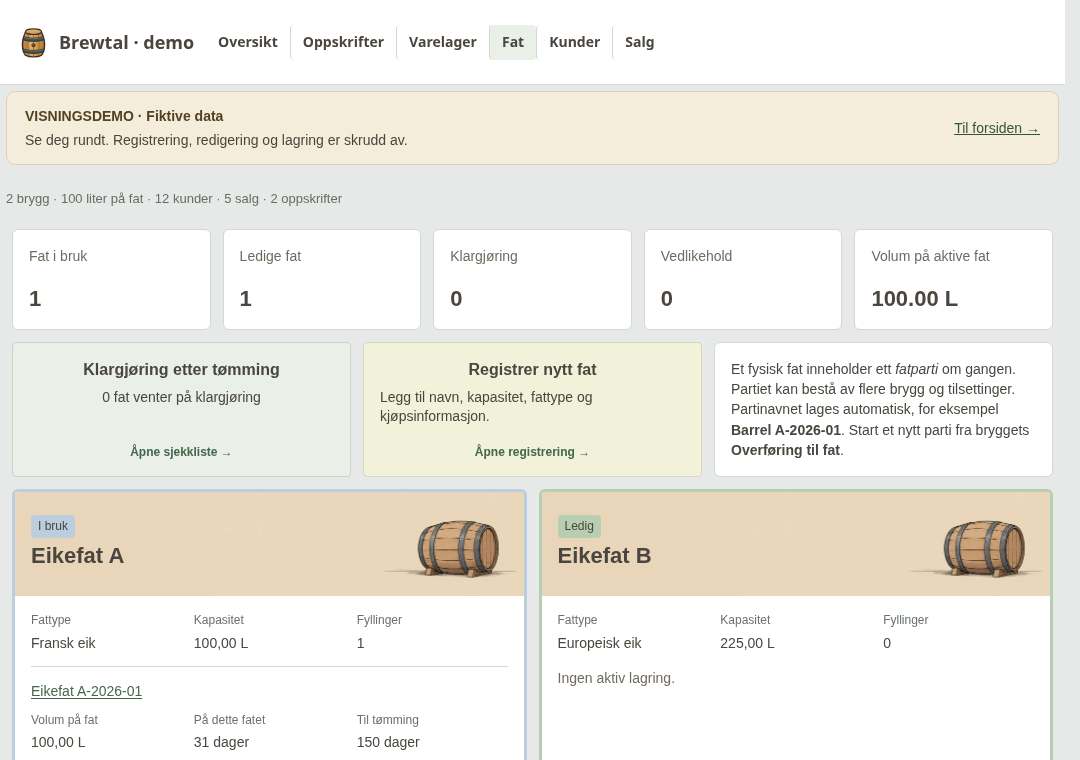Viewport: 1080px width, 760px height.
Task: Click the Vedlikehold count card
Action: click(742, 279)
